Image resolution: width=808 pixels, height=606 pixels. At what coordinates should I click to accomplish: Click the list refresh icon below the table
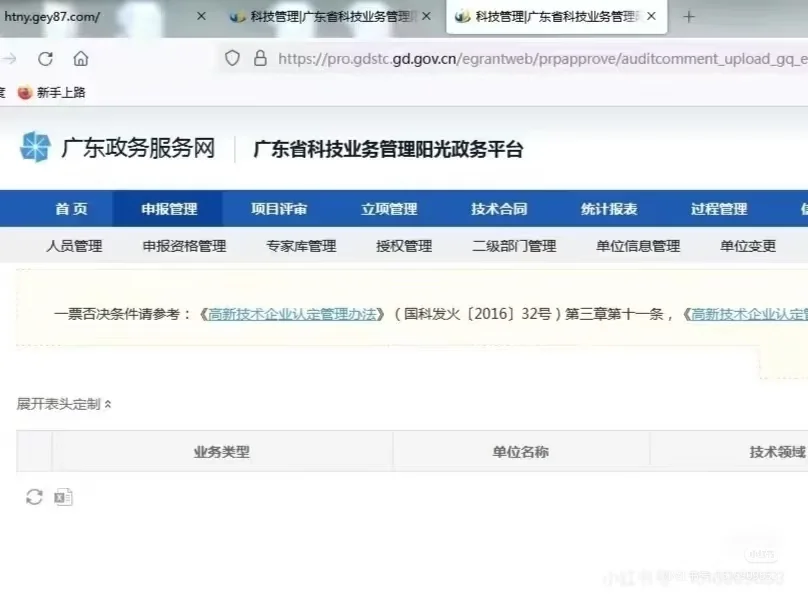[x=33, y=496]
